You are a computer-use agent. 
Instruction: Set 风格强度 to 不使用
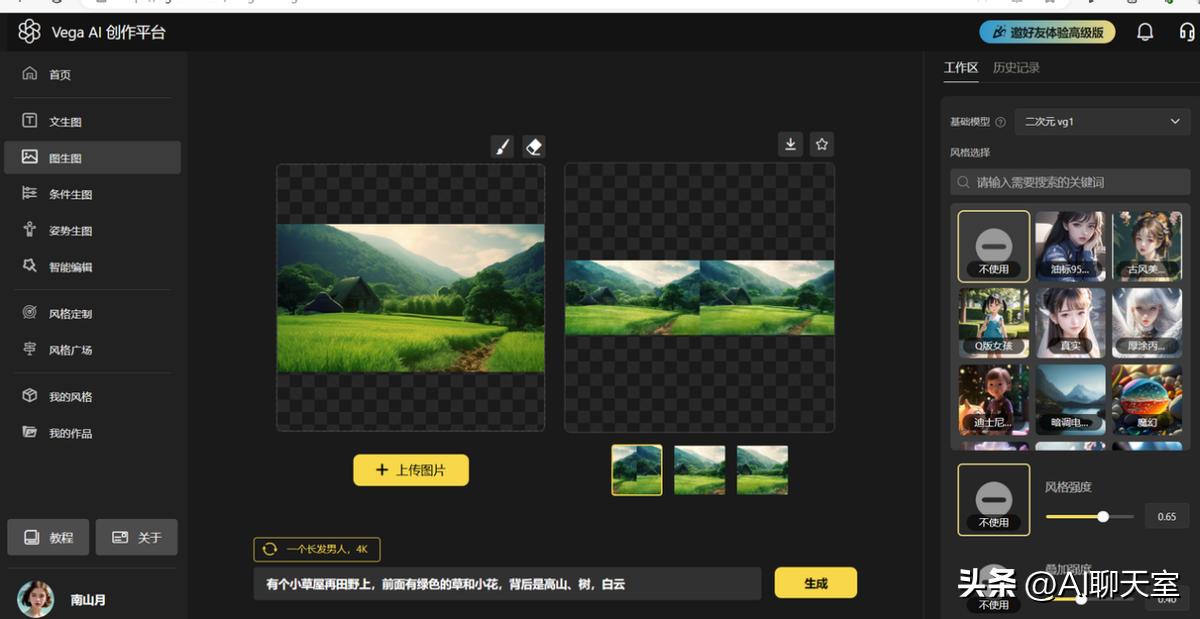point(993,500)
